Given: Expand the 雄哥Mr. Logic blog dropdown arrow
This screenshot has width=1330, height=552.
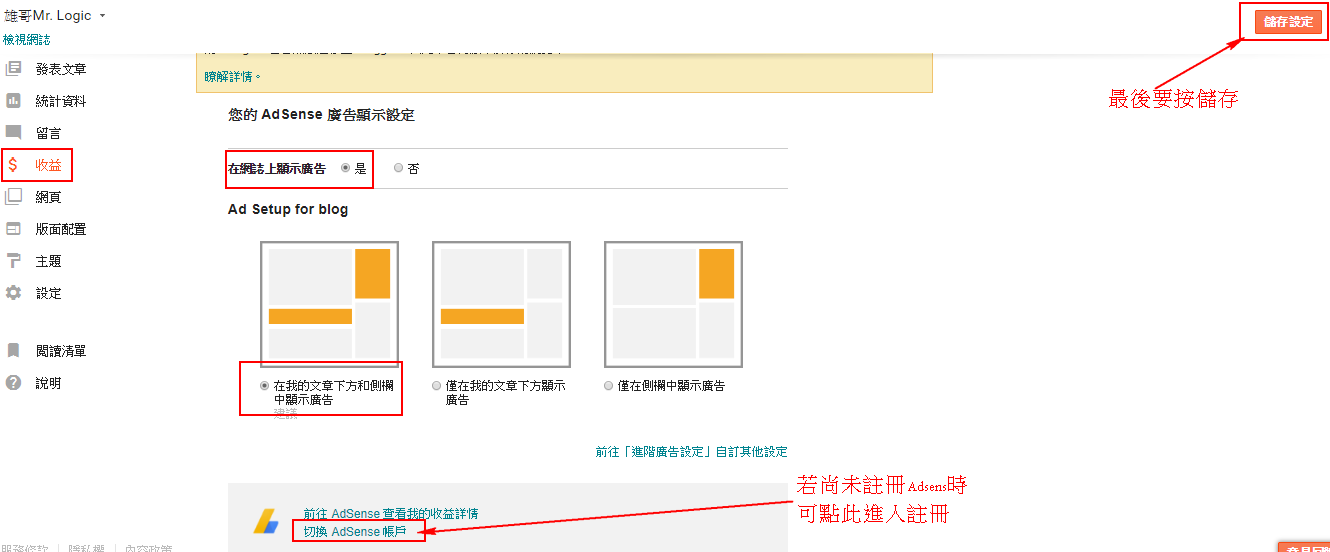Looking at the screenshot, I should point(102,16).
